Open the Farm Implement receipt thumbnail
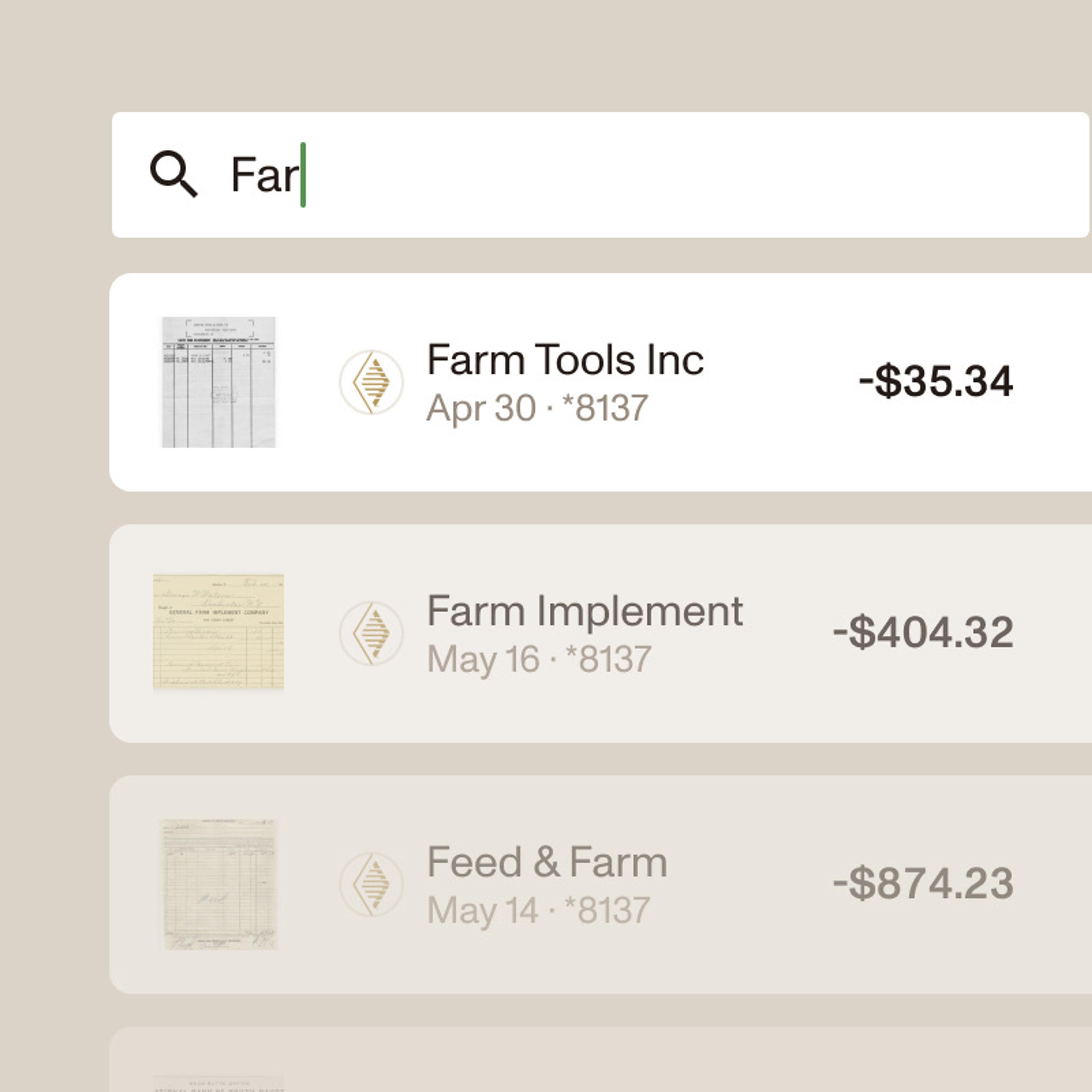The width and height of the screenshot is (1092, 1092). (218, 632)
